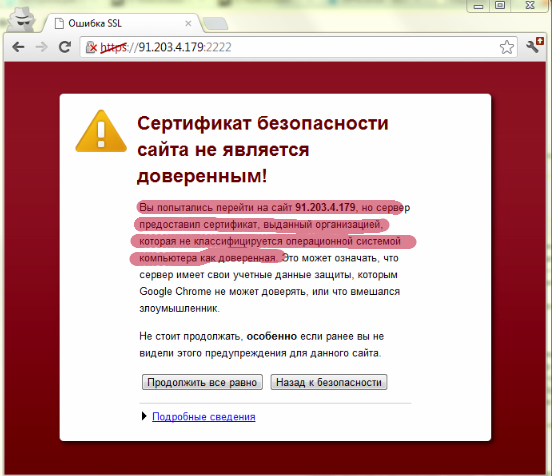The width and height of the screenshot is (552, 476).
Task: Maximize the browser window
Action: [x=500, y=5]
